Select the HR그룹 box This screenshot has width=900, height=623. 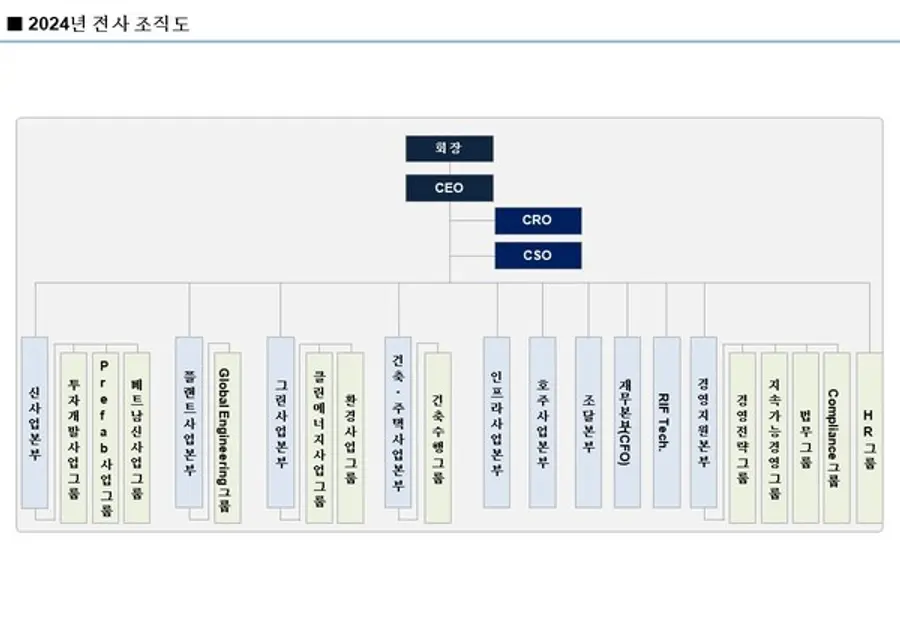(x=869, y=437)
